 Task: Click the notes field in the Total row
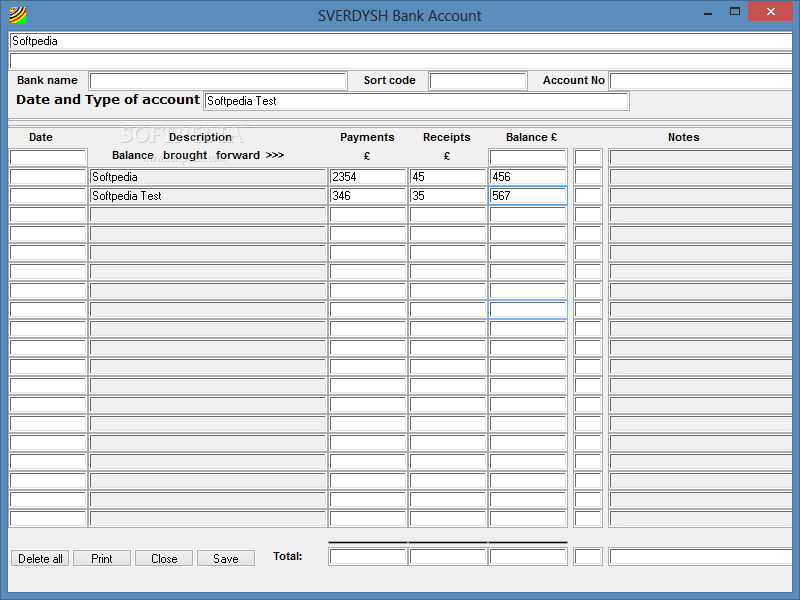702,557
